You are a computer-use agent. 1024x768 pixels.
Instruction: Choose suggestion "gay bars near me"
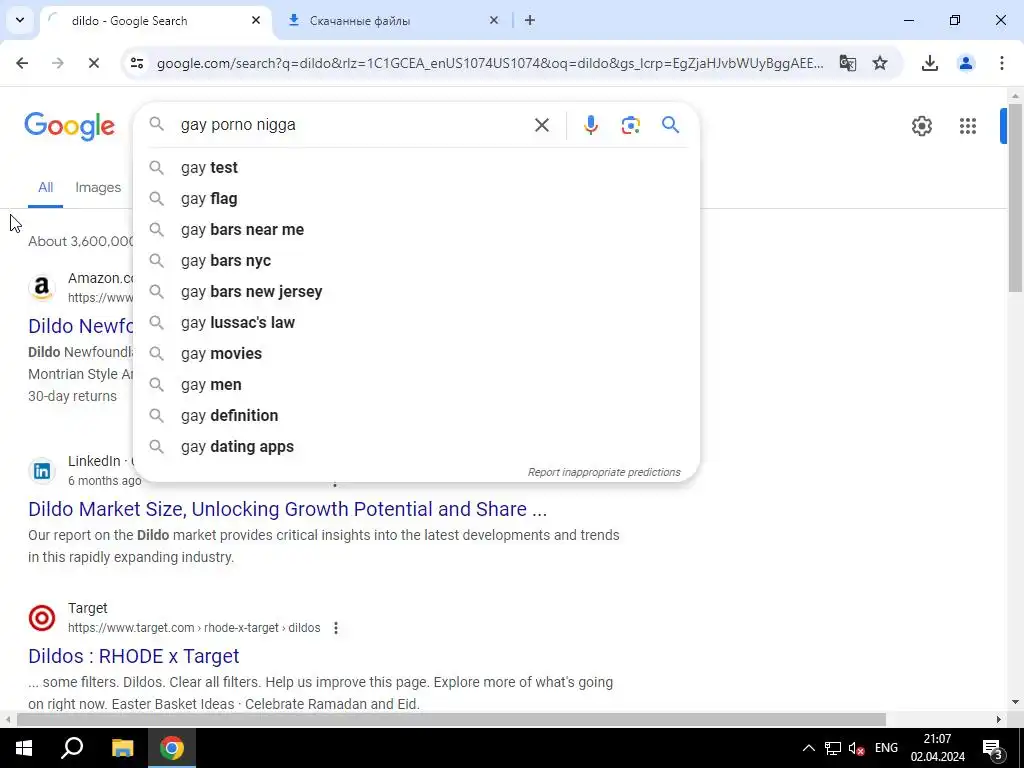click(416, 230)
